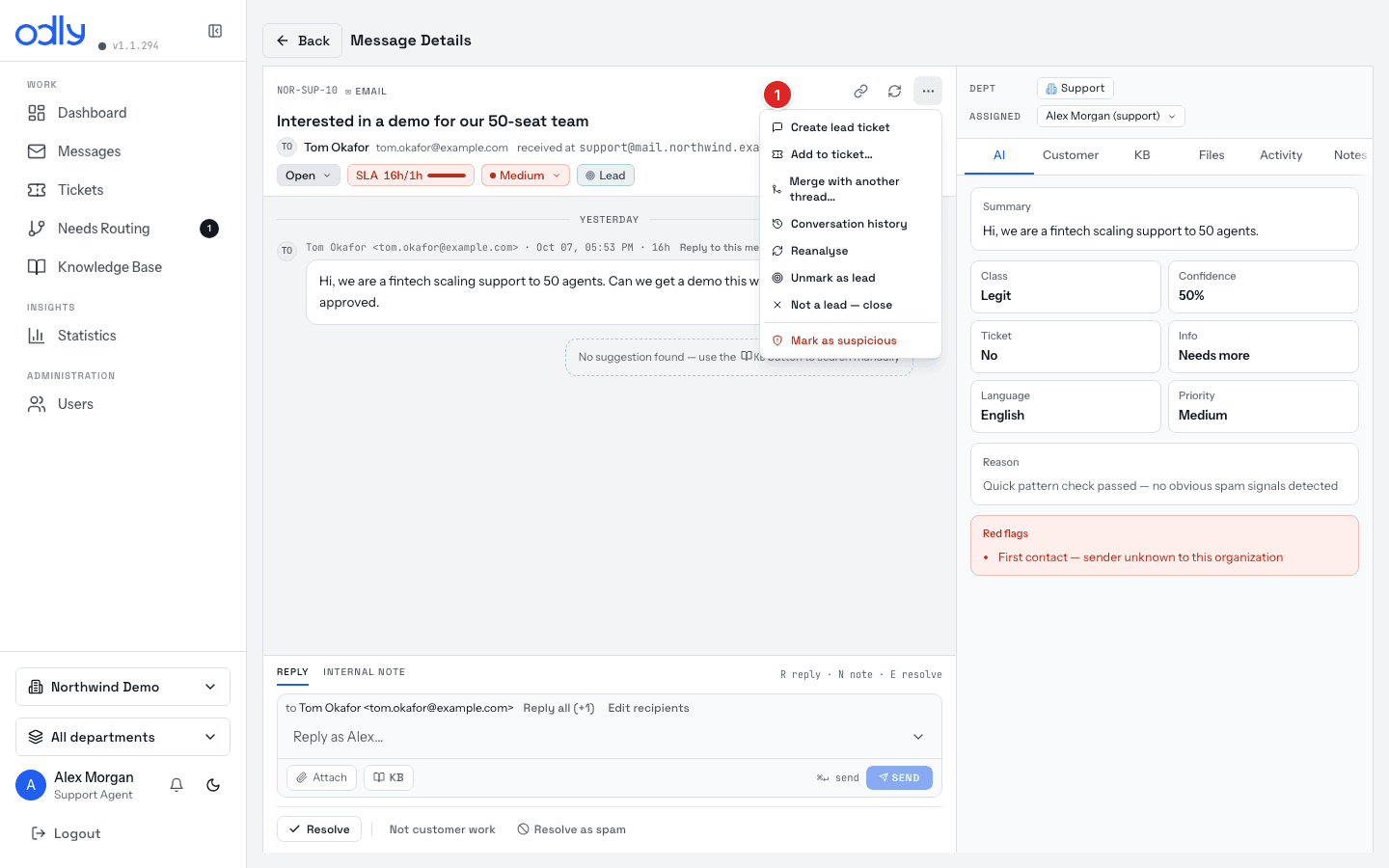The width and height of the screenshot is (1389, 868).
Task: Change Medium priority dropdown
Action: 526,176
